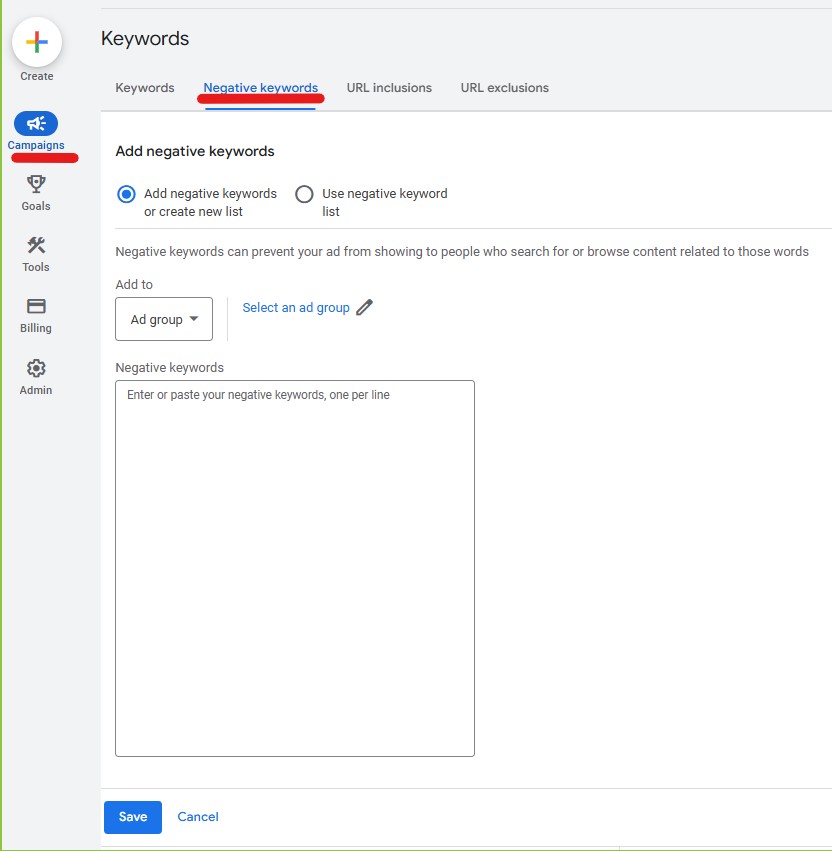The height and width of the screenshot is (851, 832).
Task: Click Cancel to discard changes
Action: pyautogui.click(x=198, y=817)
